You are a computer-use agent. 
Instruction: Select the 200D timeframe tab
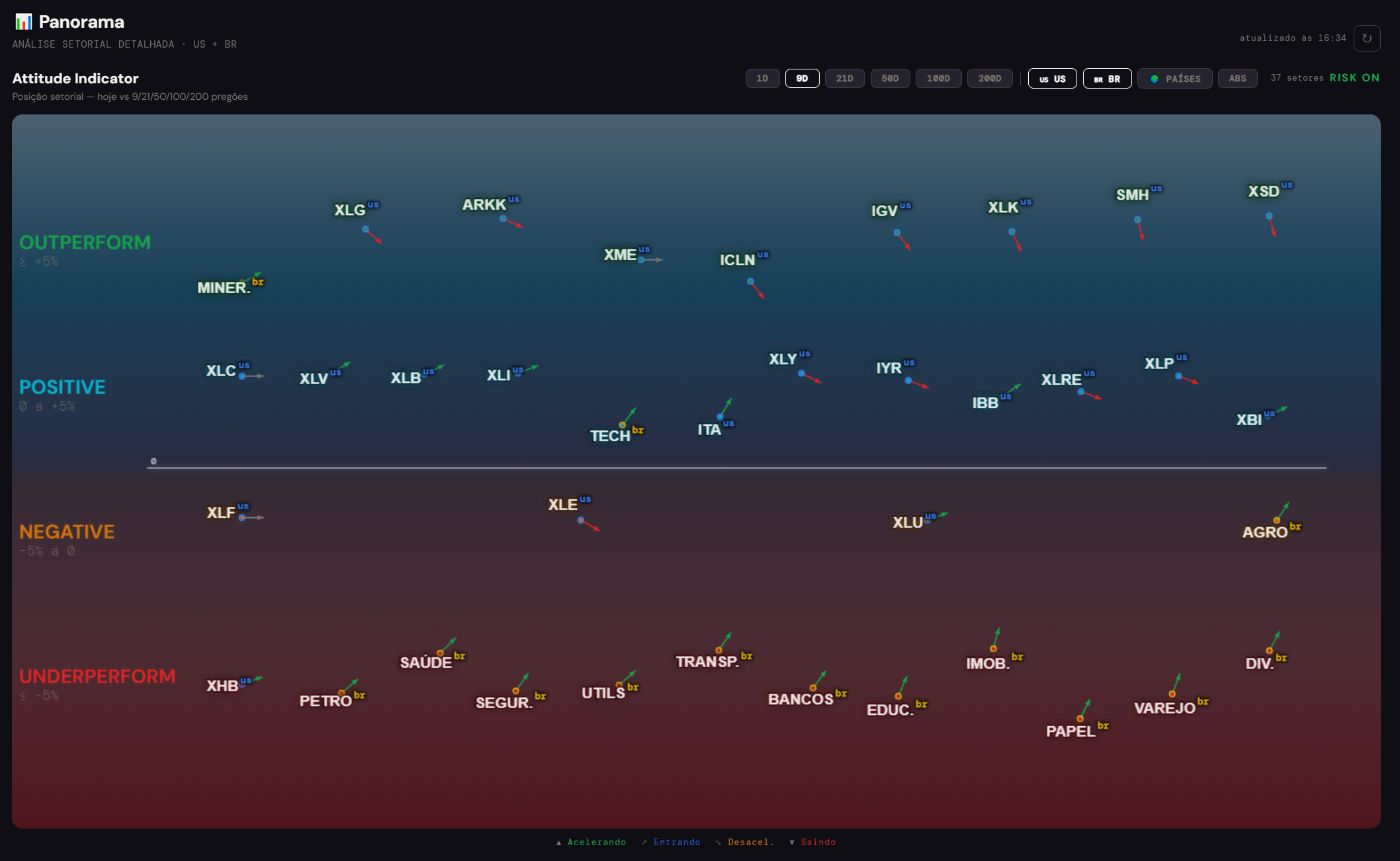click(990, 79)
